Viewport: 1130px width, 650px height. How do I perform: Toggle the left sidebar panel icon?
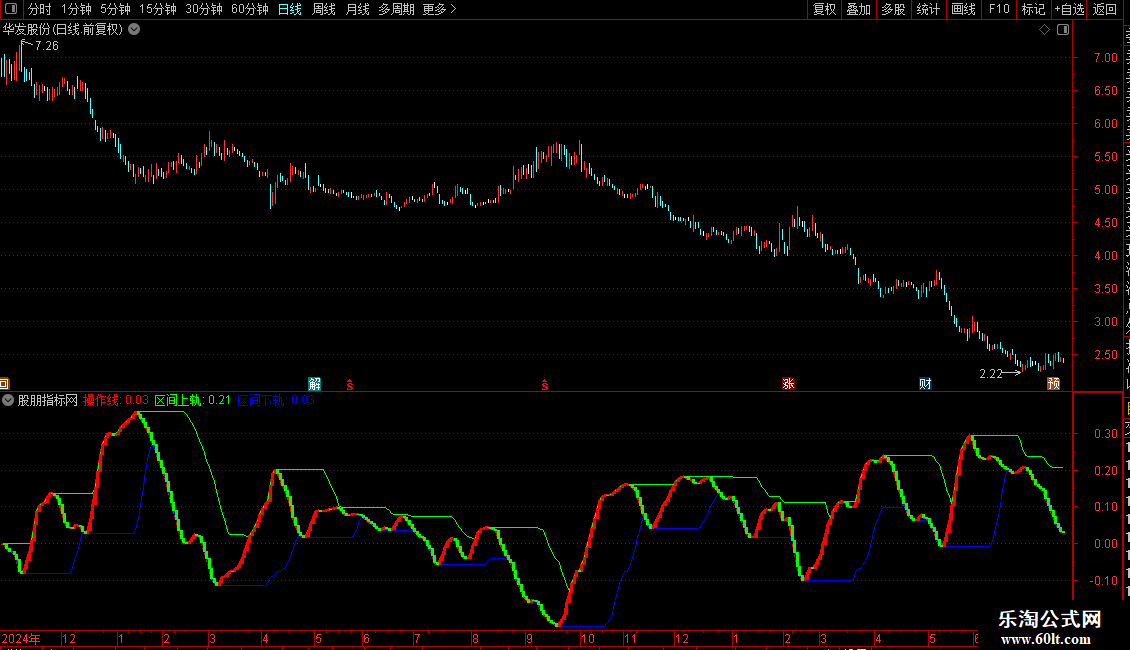coord(11,9)
